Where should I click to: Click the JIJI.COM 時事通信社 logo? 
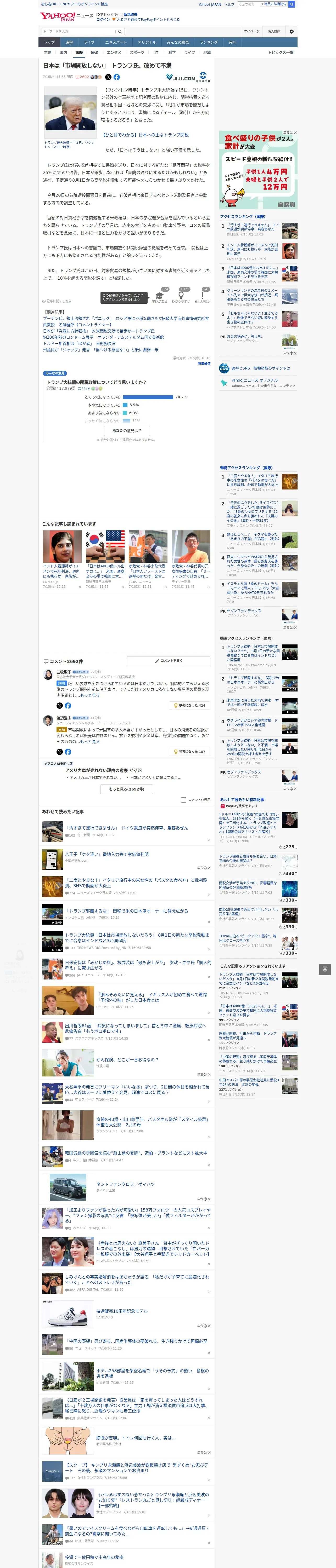(188, 77)
